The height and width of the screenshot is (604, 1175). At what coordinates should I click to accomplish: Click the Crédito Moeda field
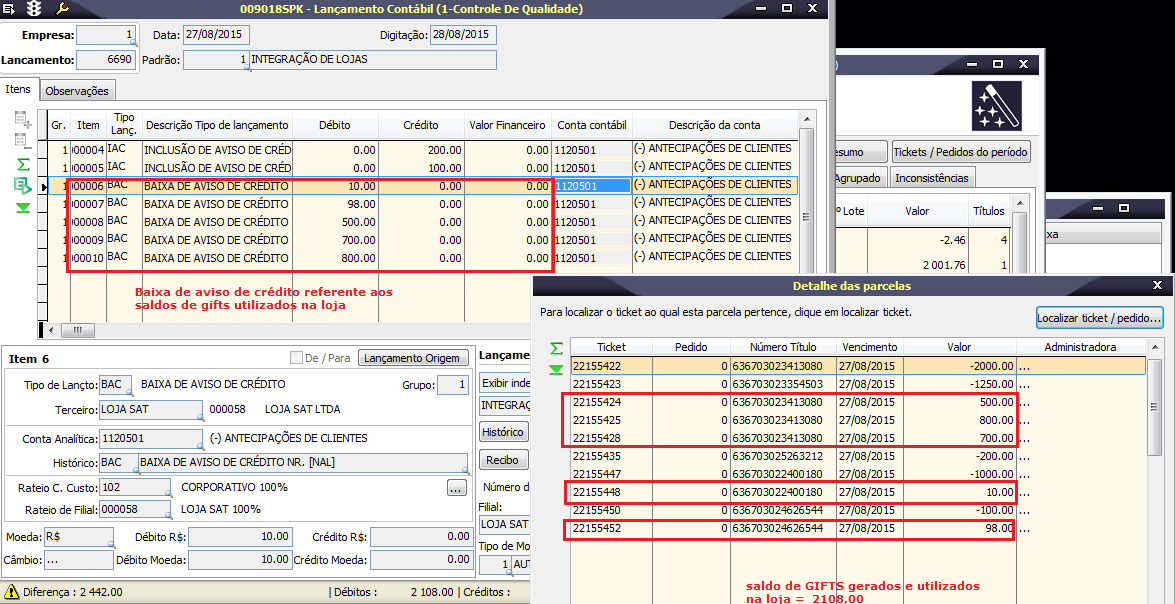pyautogui.click(x=421, y=560)
